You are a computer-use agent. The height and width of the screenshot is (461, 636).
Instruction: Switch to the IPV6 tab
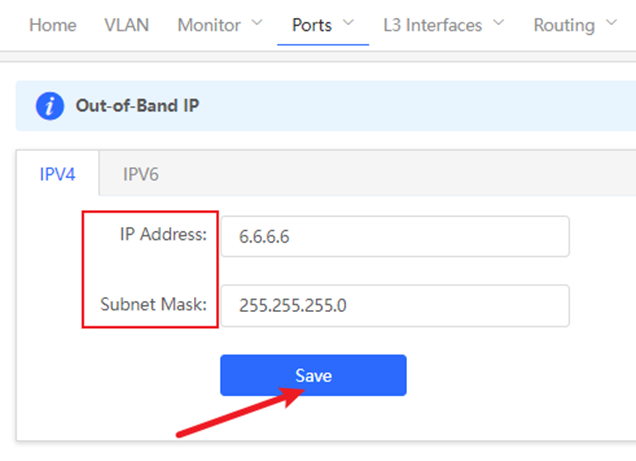(x=141, y=173)
